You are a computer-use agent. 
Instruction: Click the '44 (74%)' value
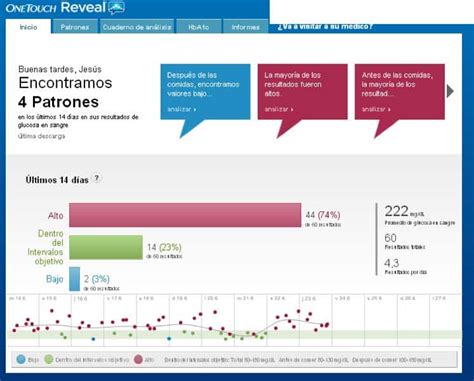click(x=323, y=215)
